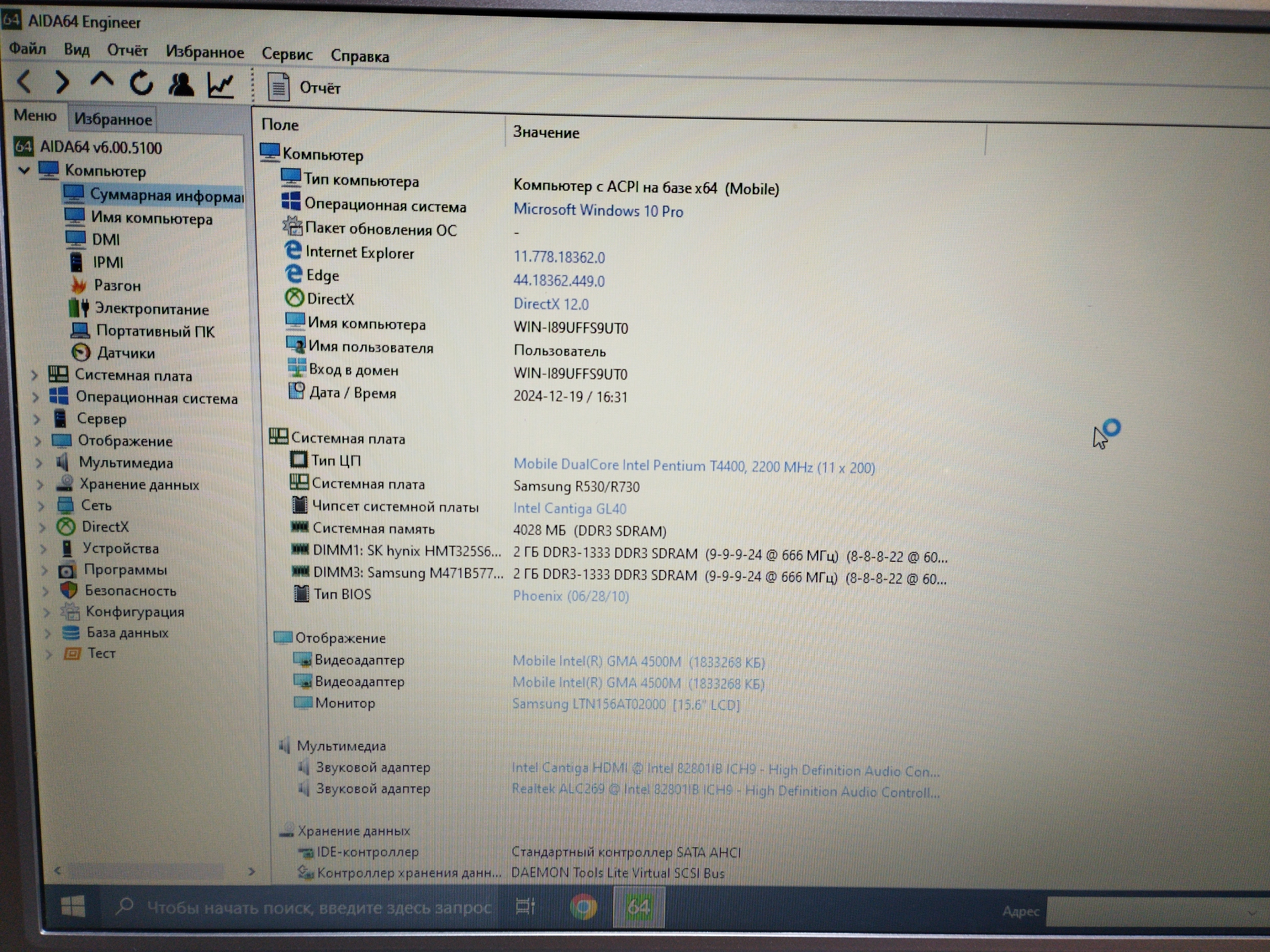Image resolution: width=1270 pixels, height=952 pixels.
Task: Open the DirectX 12.0 link
Action: (551, 304)
